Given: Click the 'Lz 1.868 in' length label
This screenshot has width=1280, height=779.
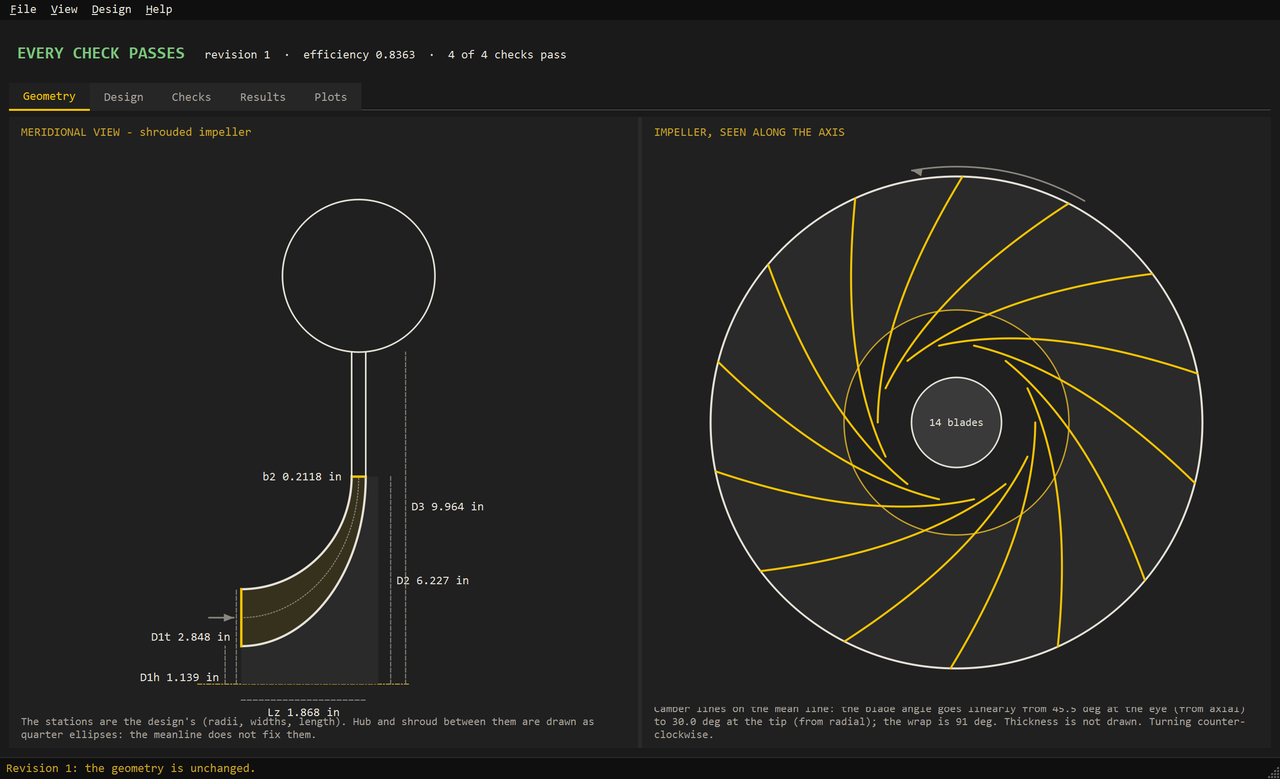Looking at the screenshot, I should click(x=303, y=712).
